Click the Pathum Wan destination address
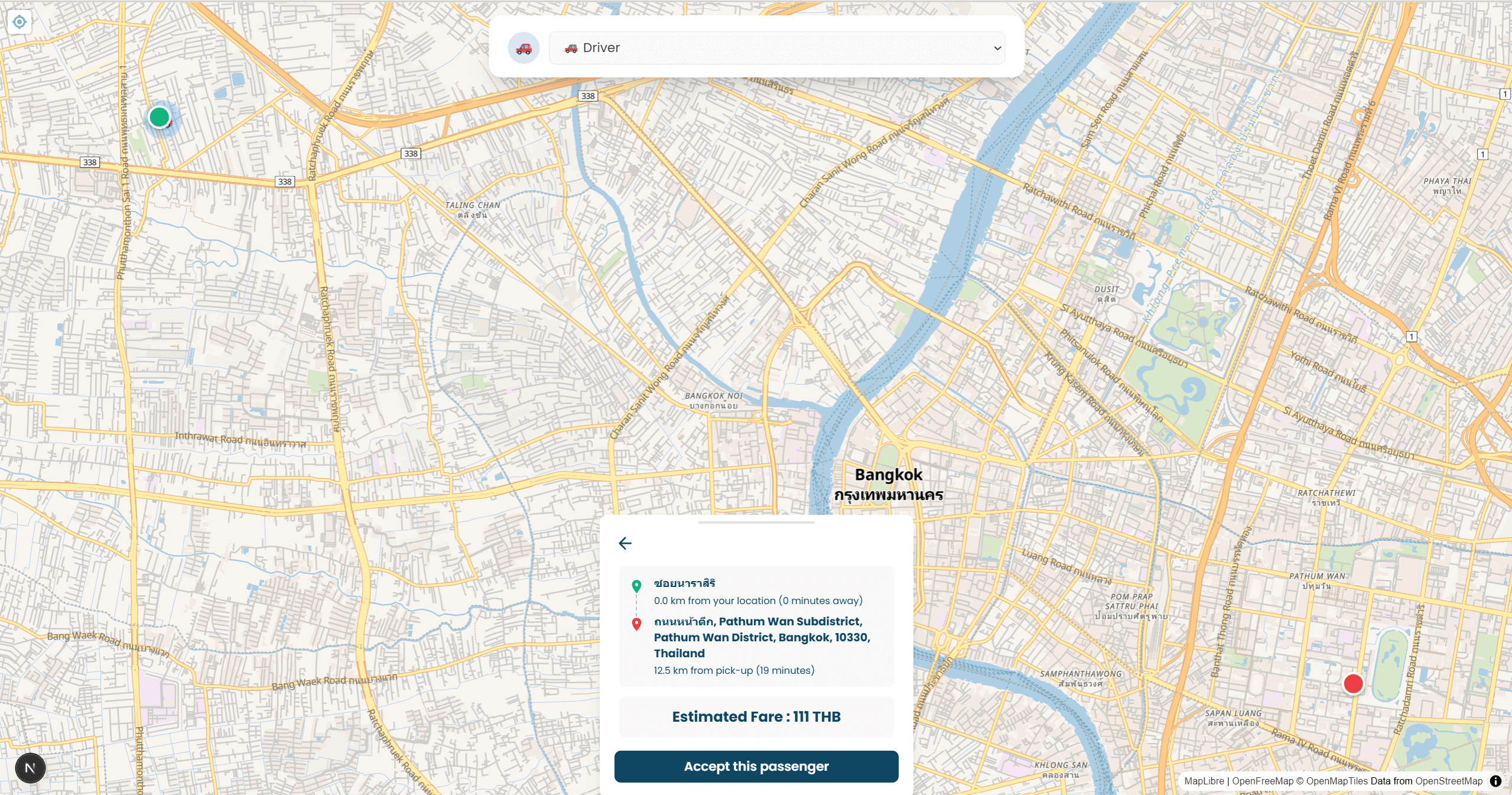This screenshot has width=1512, height=795. point(762,637)
